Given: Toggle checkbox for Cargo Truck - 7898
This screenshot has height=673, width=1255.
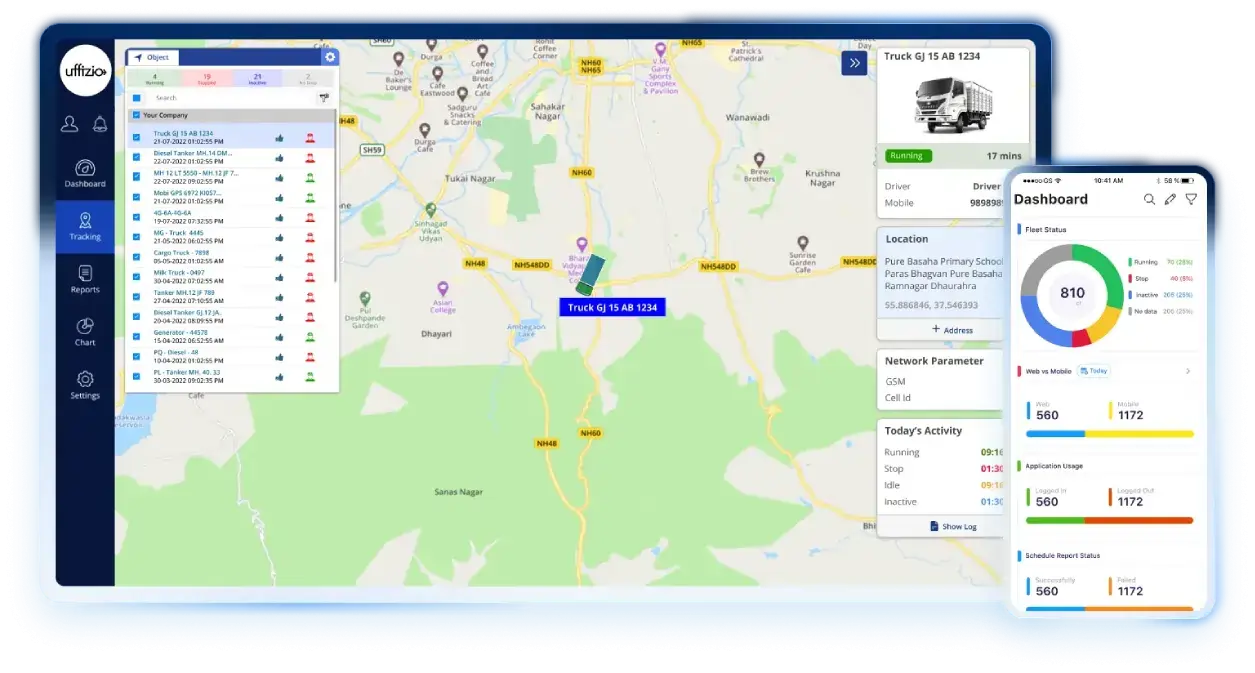Looking at the screenshot, I should 136,257.
